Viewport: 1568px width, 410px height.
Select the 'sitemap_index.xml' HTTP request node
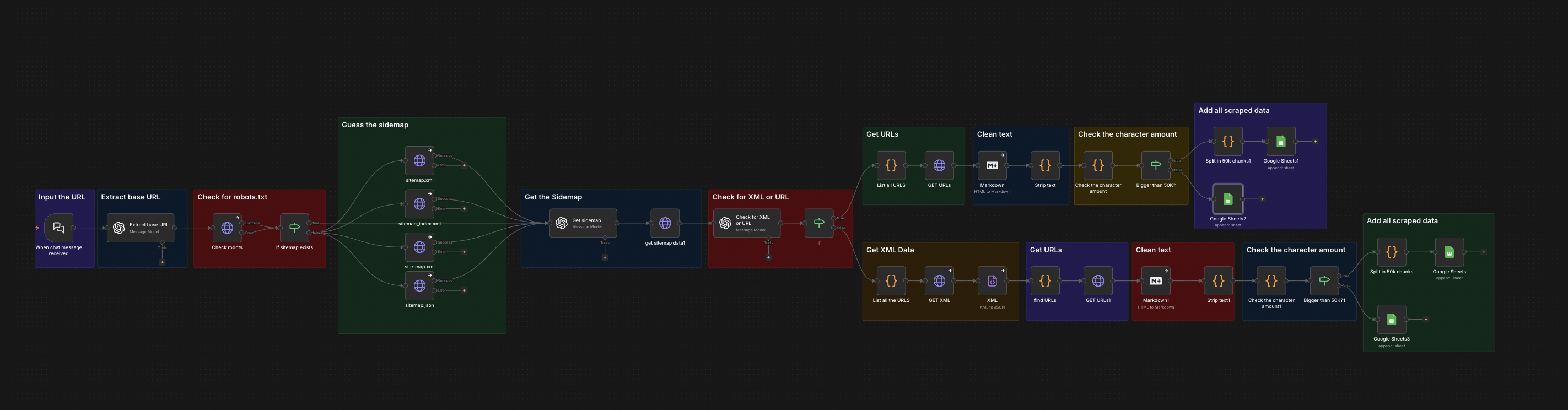(419, 204)
